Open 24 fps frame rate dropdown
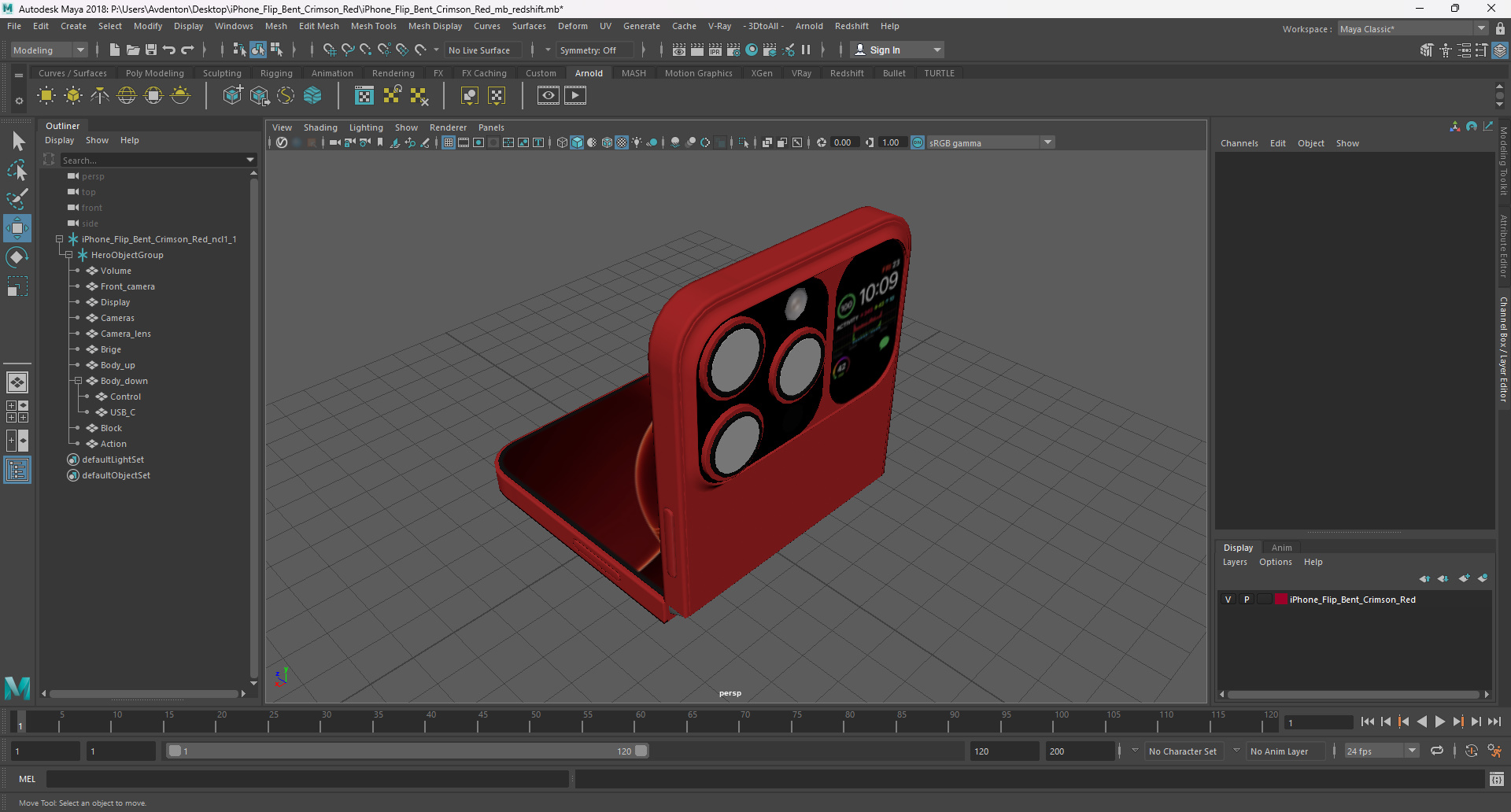The image size is (1511, 812). pos(1412,751)
